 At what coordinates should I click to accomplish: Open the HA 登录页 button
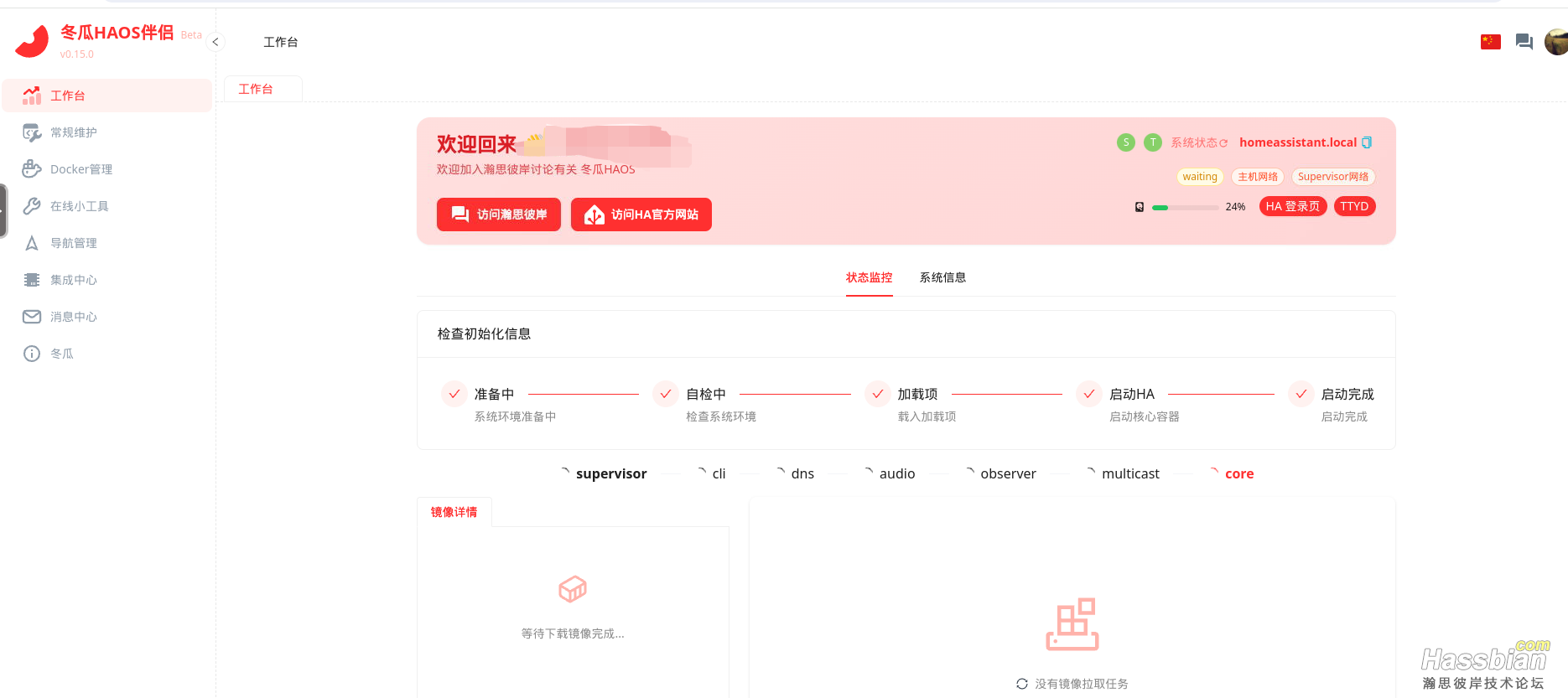coord(1293,206)
